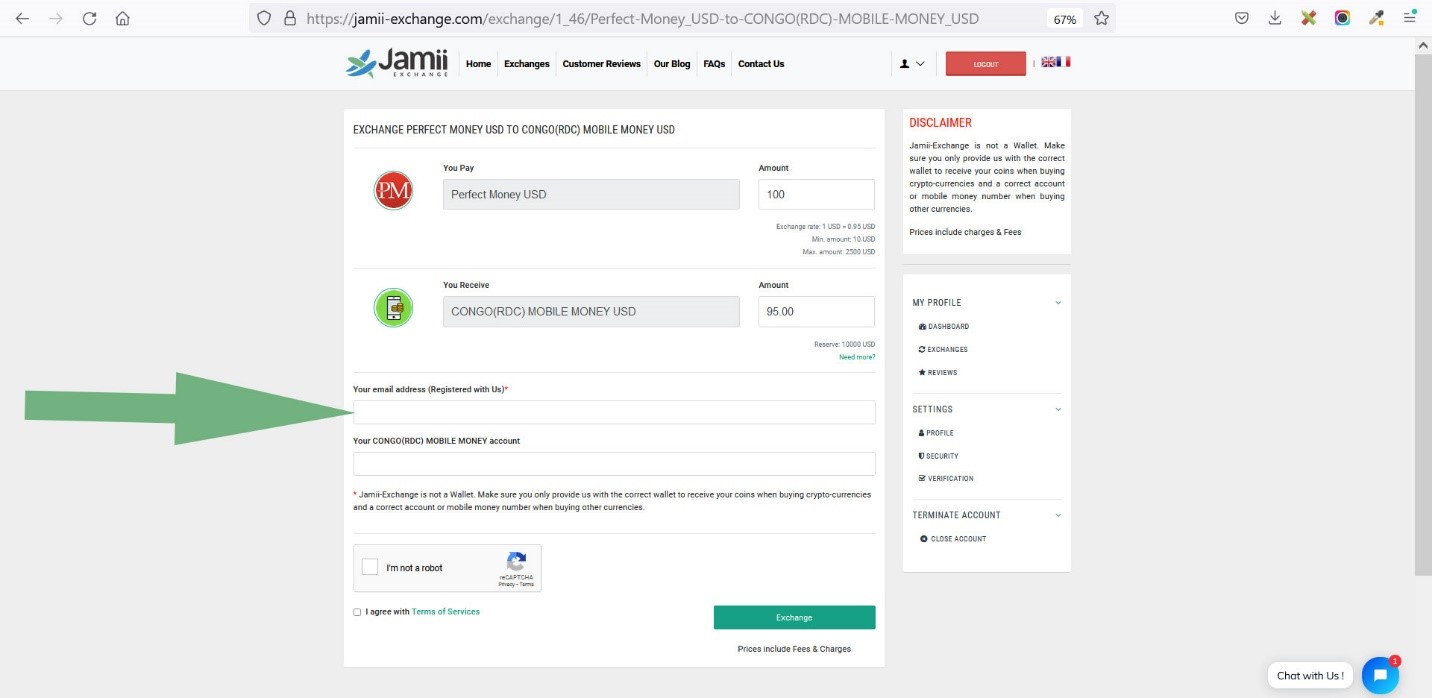This screenshot has height=698, width=1432.
Task: Click the Chat with Us label
Action: pyautogui.click(x=1310, y=676)
